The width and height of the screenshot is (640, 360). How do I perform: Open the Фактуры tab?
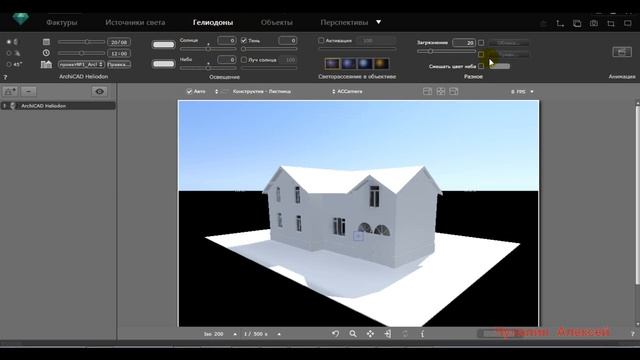[x=62, y=22]
